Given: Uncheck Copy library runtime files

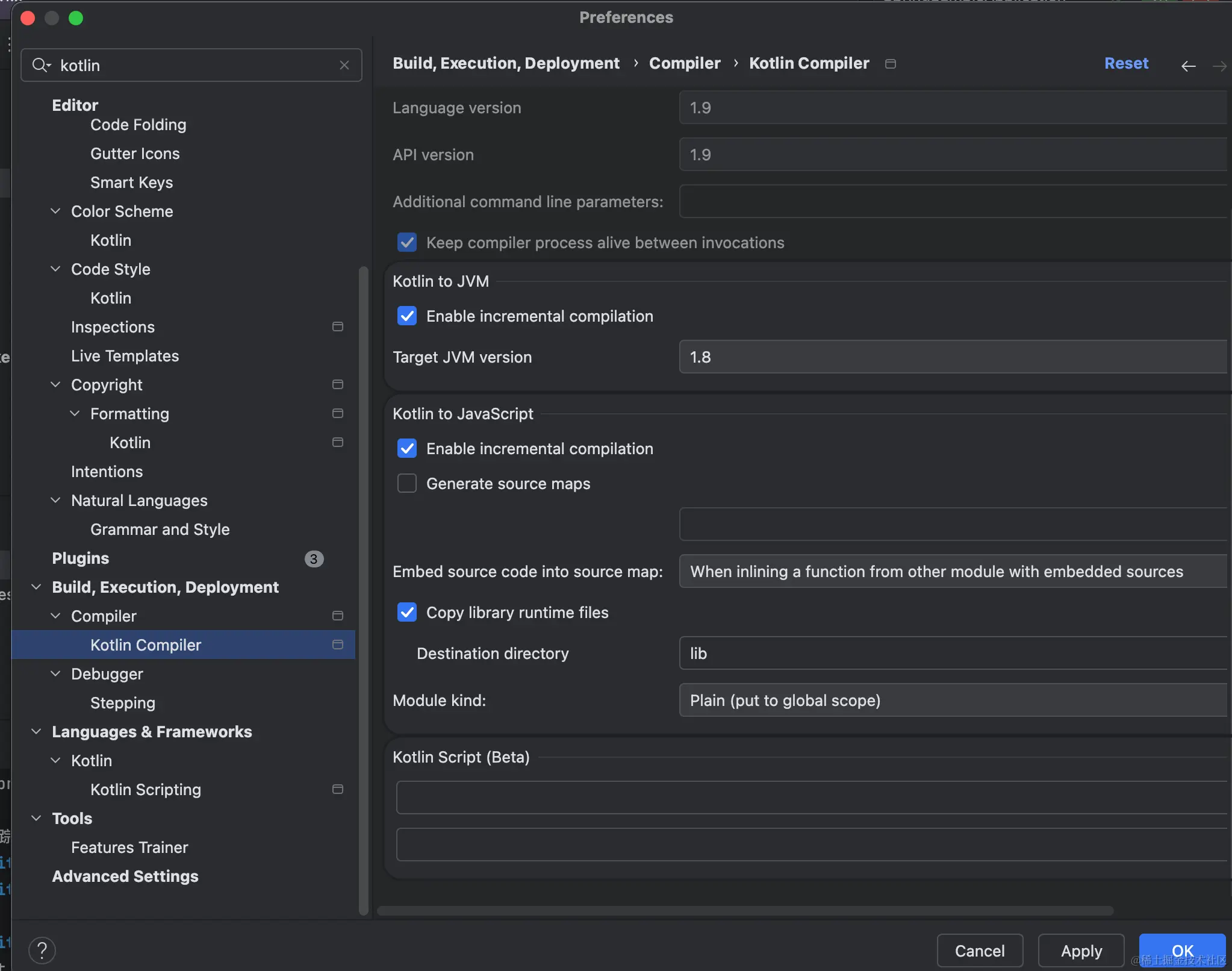Looking at the screenshot, I should click(x=407, y=613).
